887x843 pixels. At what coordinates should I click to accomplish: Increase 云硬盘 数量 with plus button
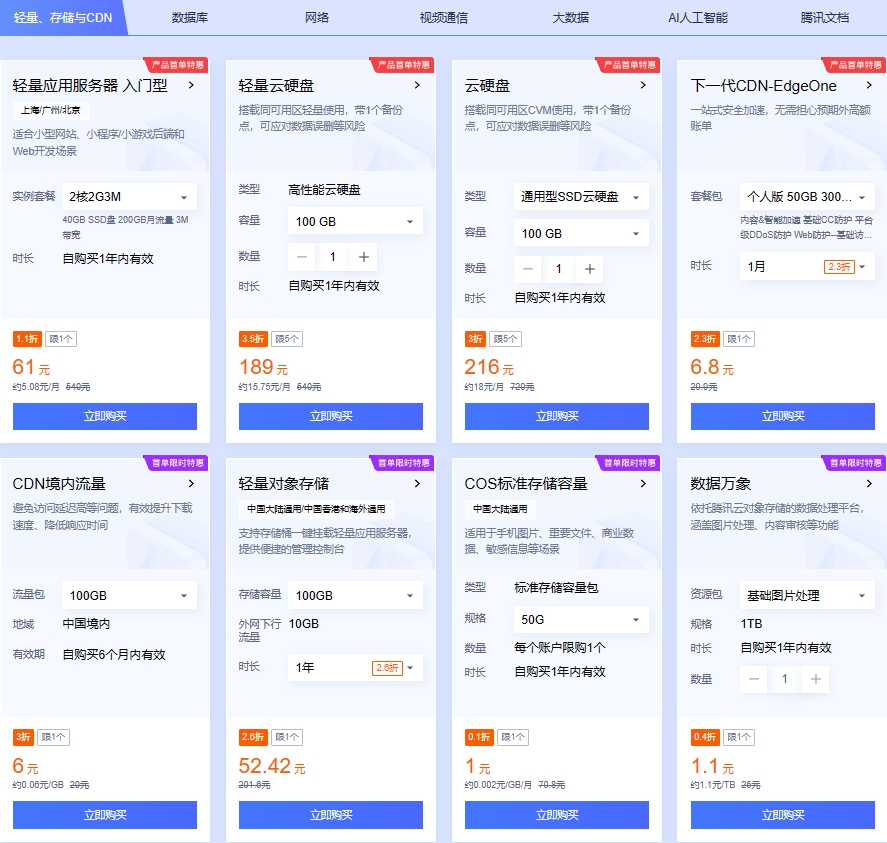click(x=587, y=268)
